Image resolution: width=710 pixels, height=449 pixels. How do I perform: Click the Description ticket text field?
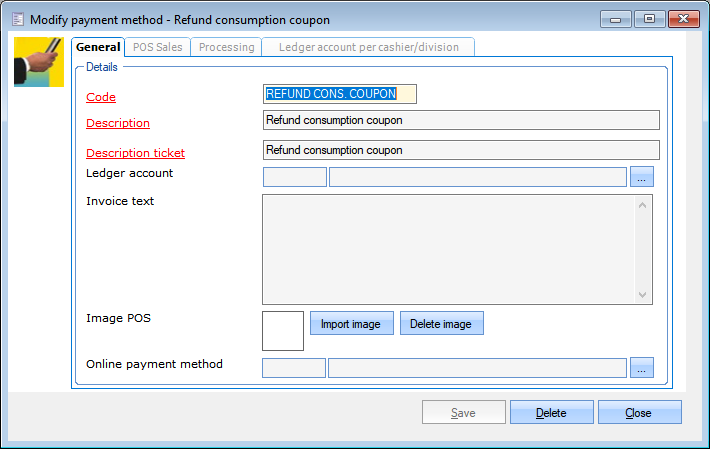click(460, 150)
